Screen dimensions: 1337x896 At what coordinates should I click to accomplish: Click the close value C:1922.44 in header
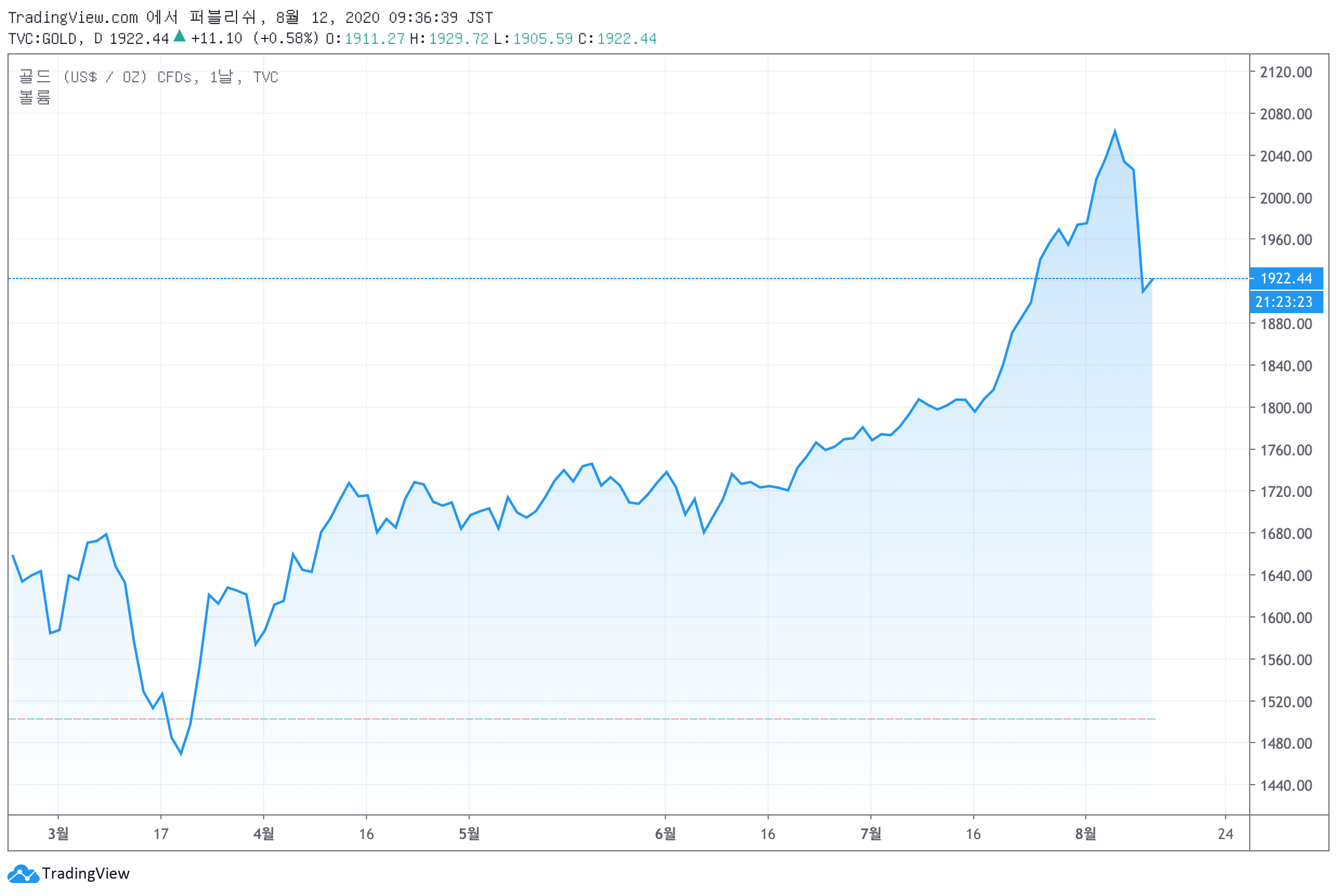point(617,38)
